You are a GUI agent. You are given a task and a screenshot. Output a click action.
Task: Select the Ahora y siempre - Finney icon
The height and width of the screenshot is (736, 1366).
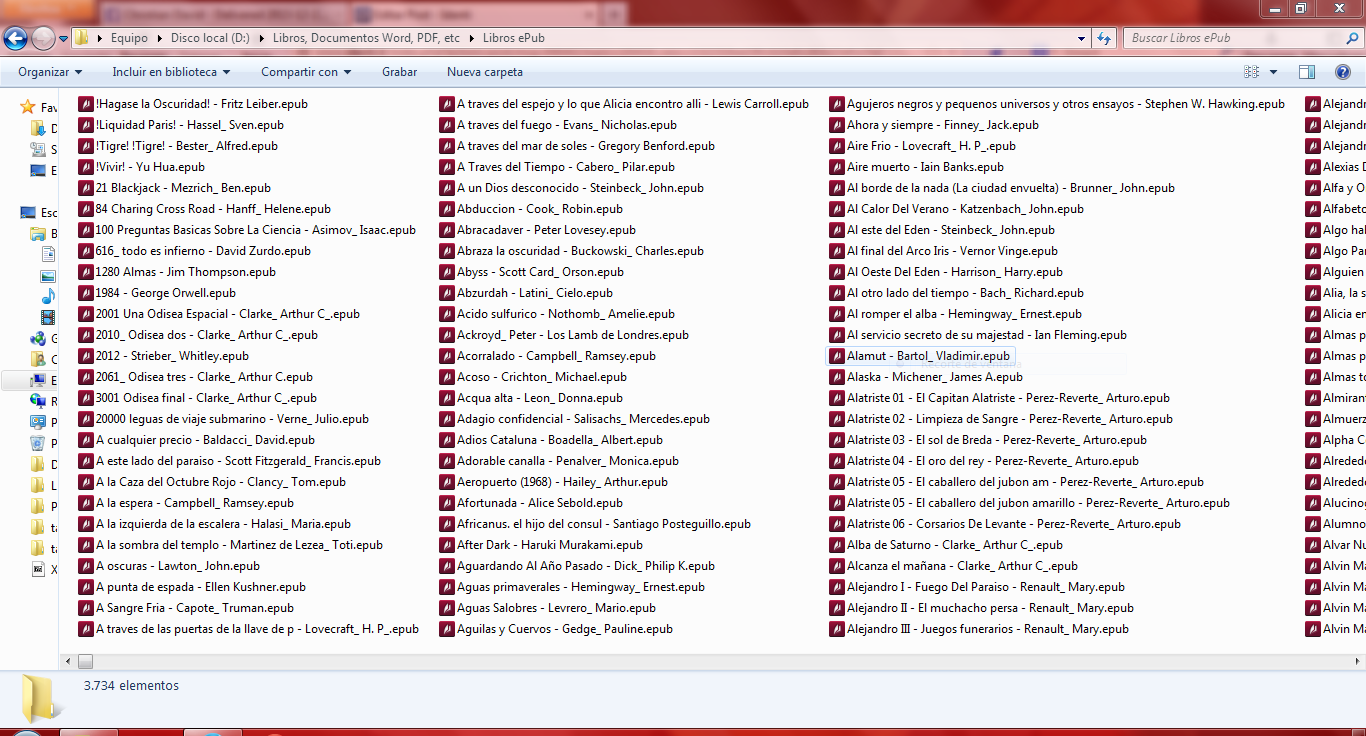point(837,125)
